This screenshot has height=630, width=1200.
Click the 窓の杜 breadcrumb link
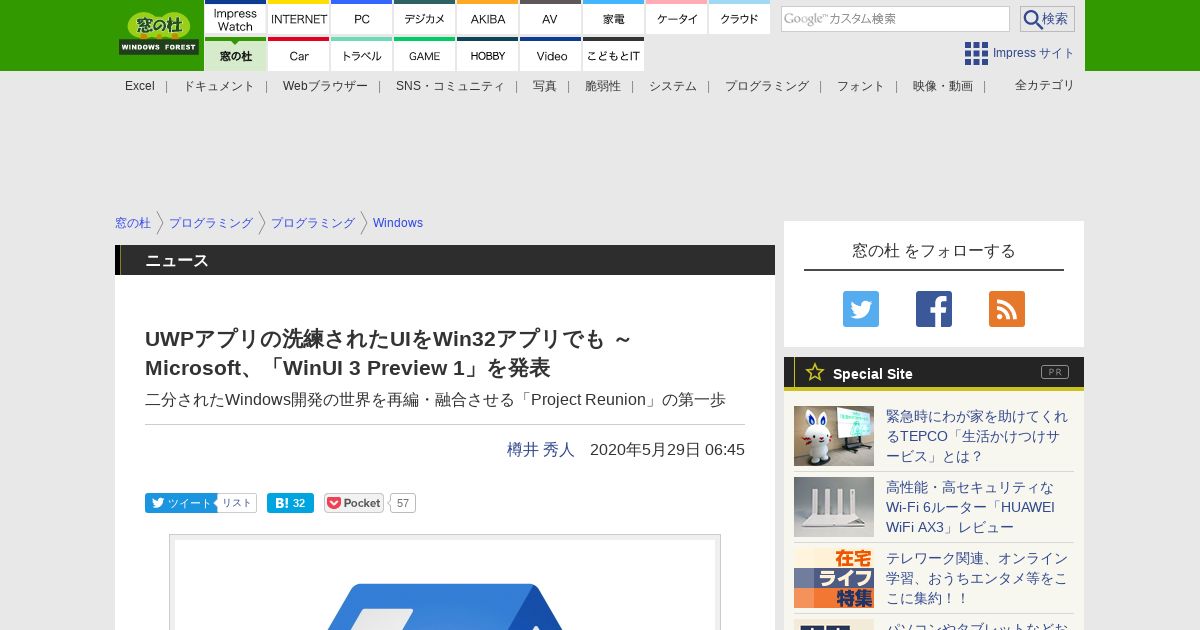tap(133, 223)
